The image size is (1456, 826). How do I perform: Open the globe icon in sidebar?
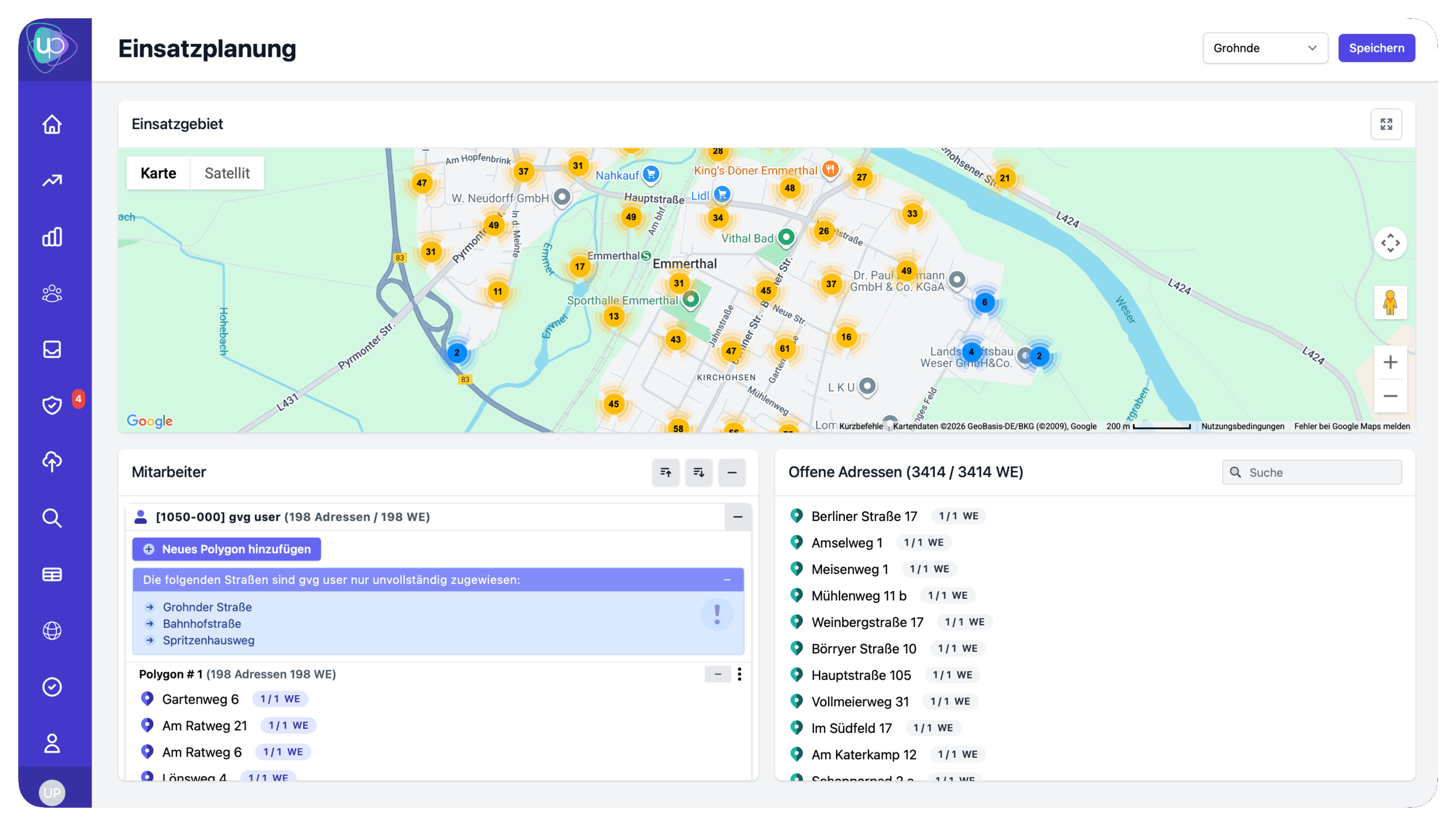[x=52, y=630]
